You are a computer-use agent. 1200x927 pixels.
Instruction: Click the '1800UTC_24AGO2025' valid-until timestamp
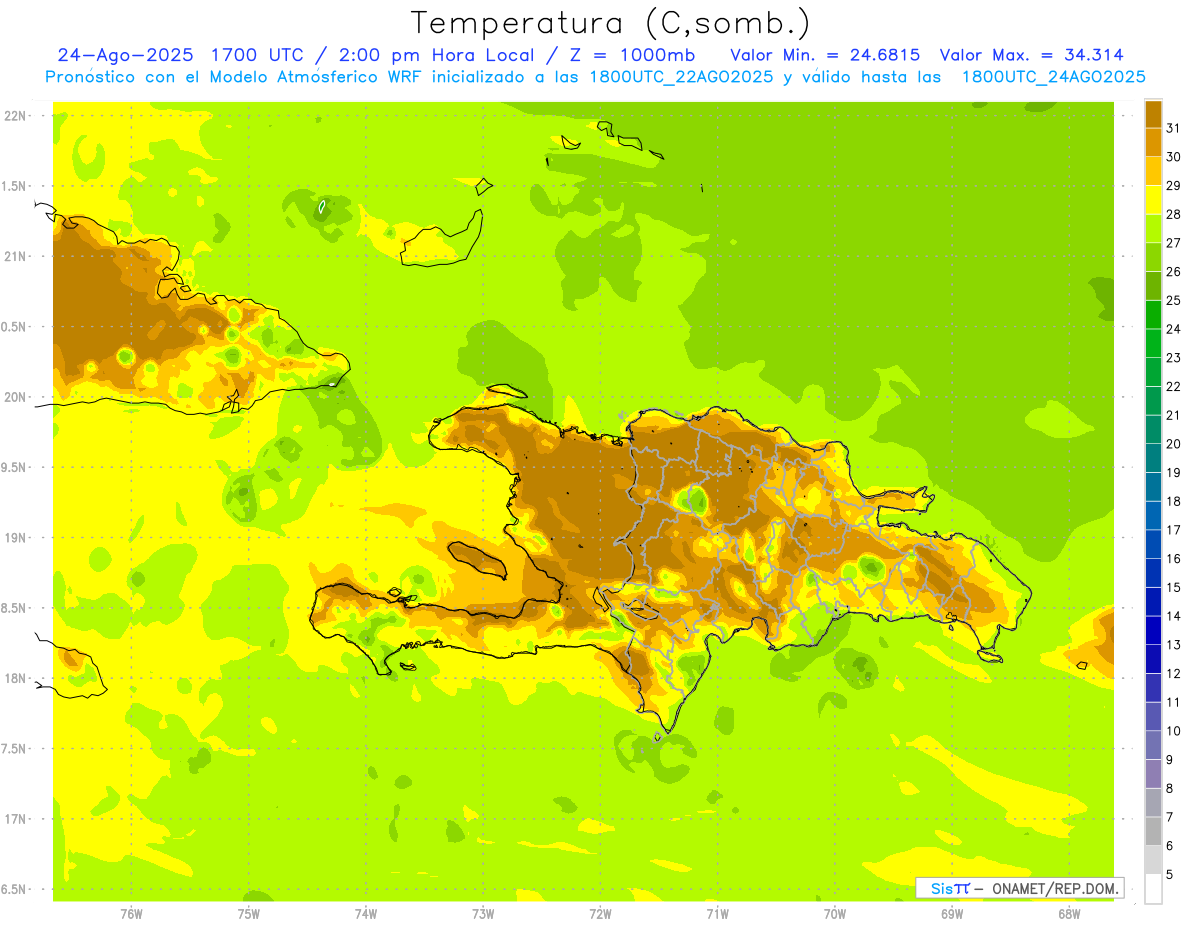tap(1053, 77)
